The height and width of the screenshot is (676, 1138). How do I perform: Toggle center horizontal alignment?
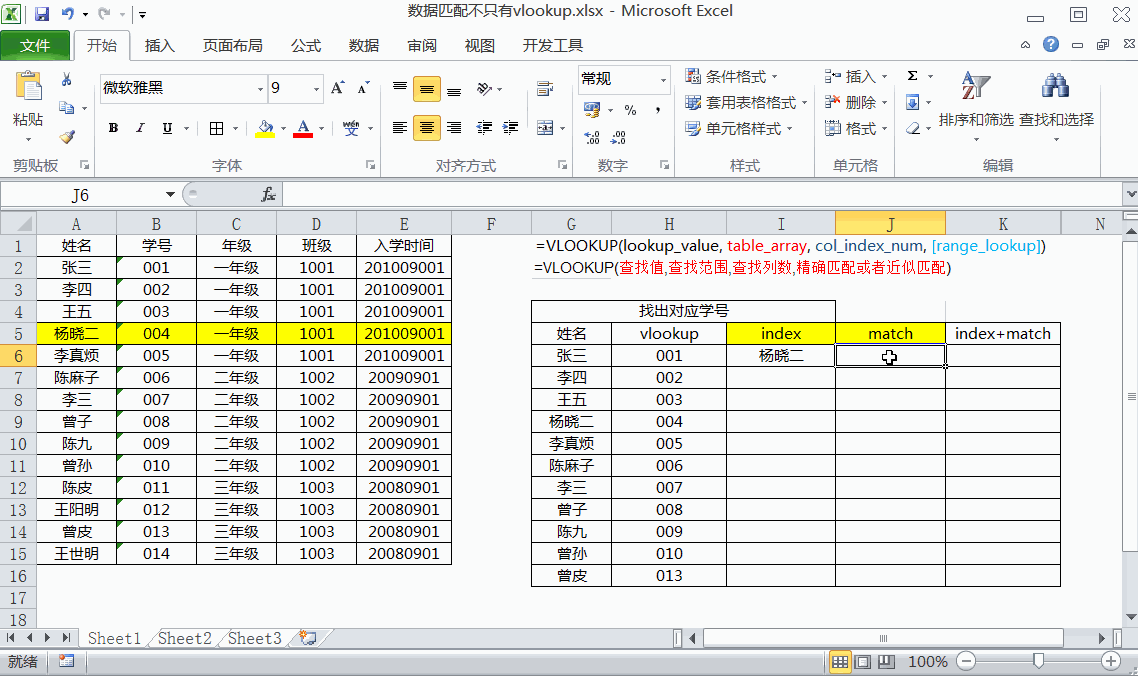(x=427, y=128)
